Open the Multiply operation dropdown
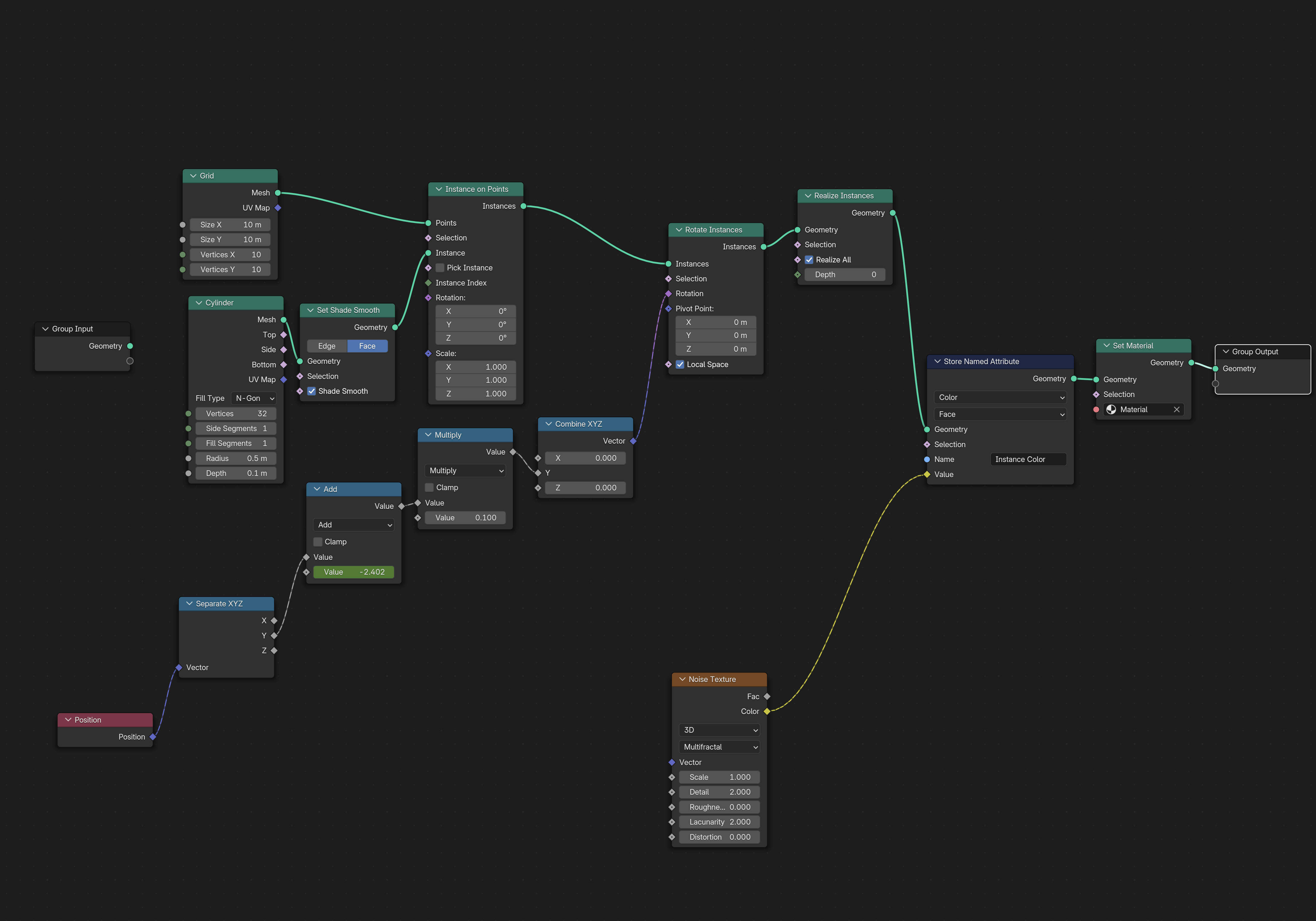 click(465, 471)
